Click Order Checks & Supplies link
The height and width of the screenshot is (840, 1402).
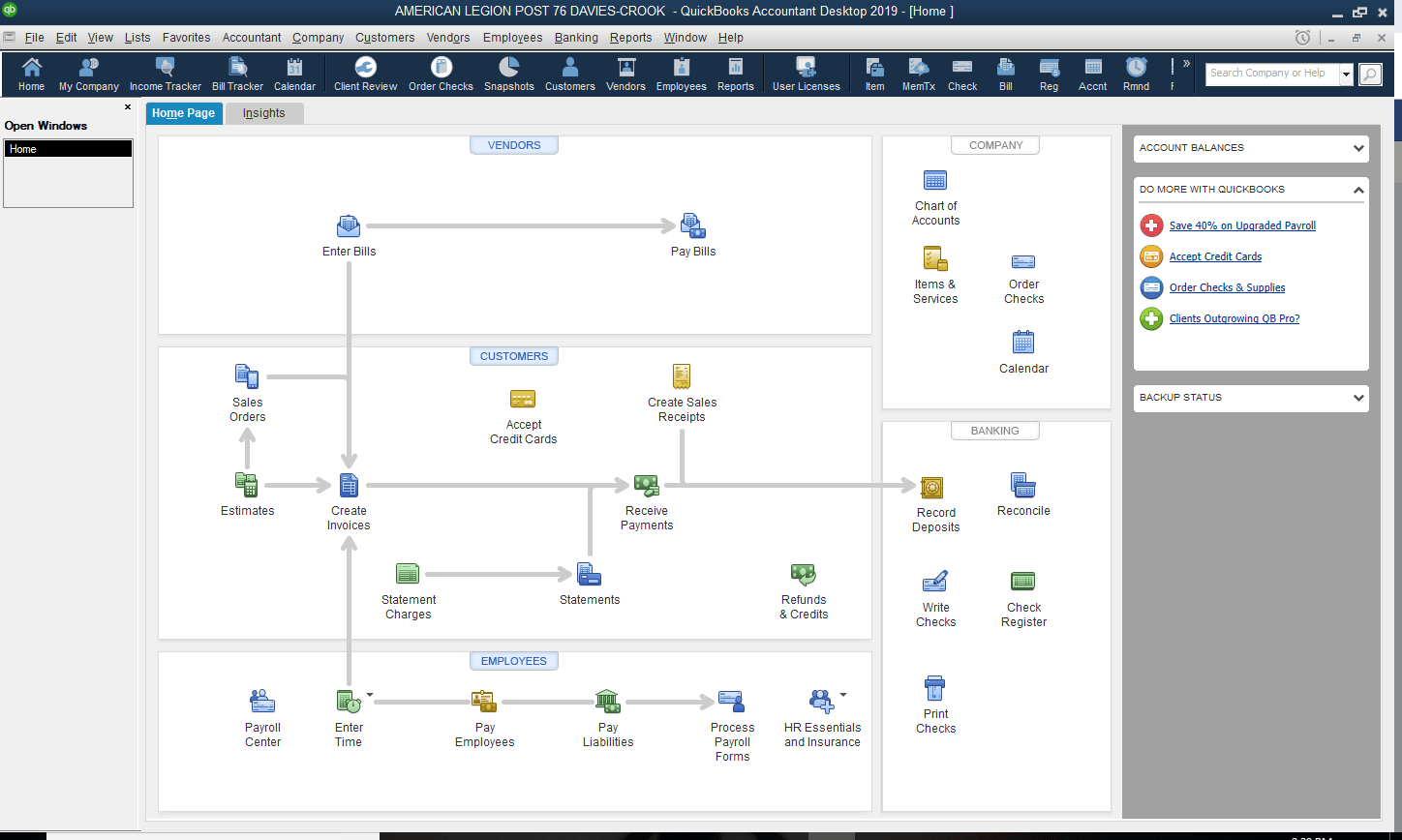(x=1227, y=287)
